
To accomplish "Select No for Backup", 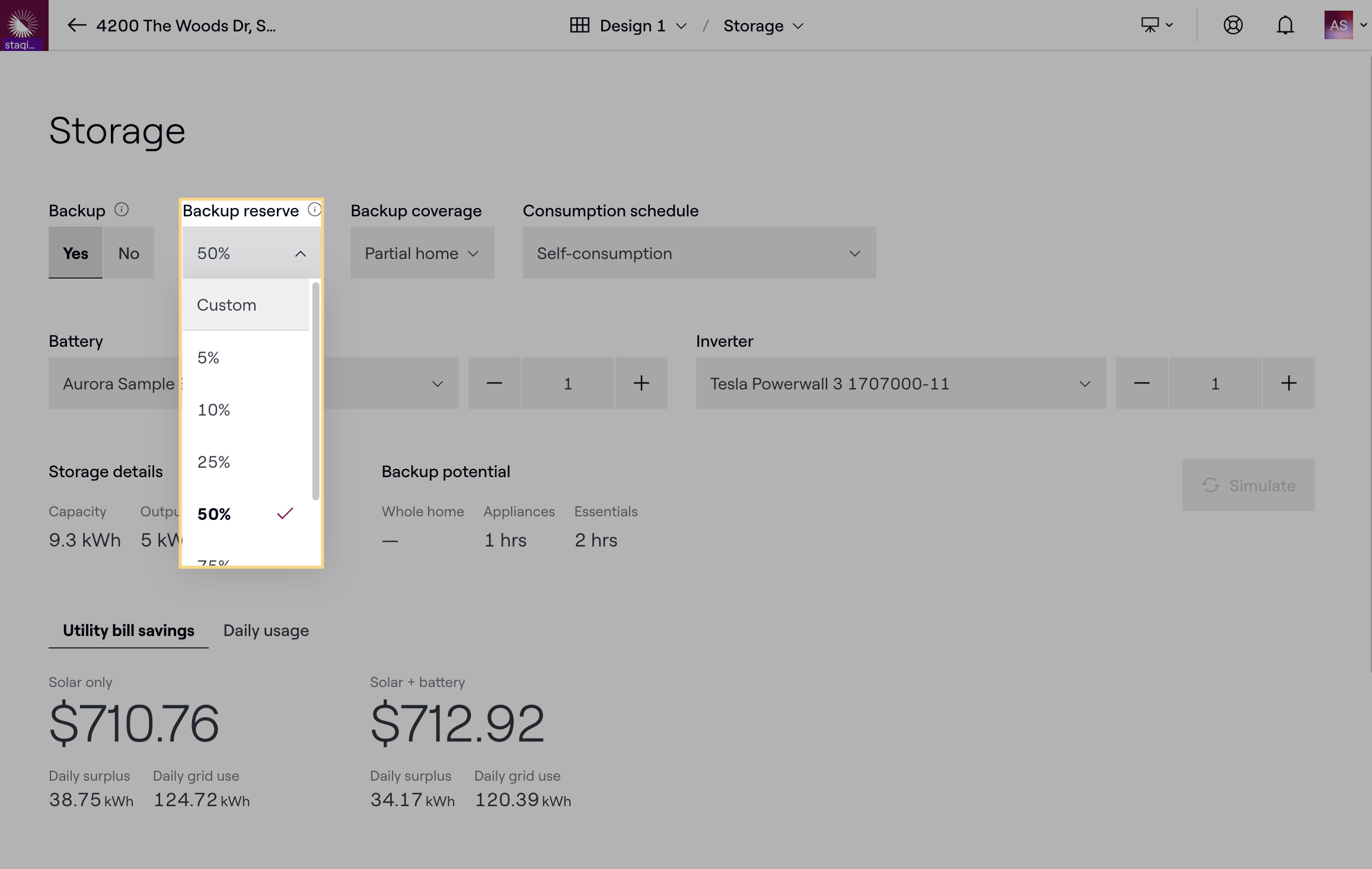I will pyautogui.click(x=129, y=253).
